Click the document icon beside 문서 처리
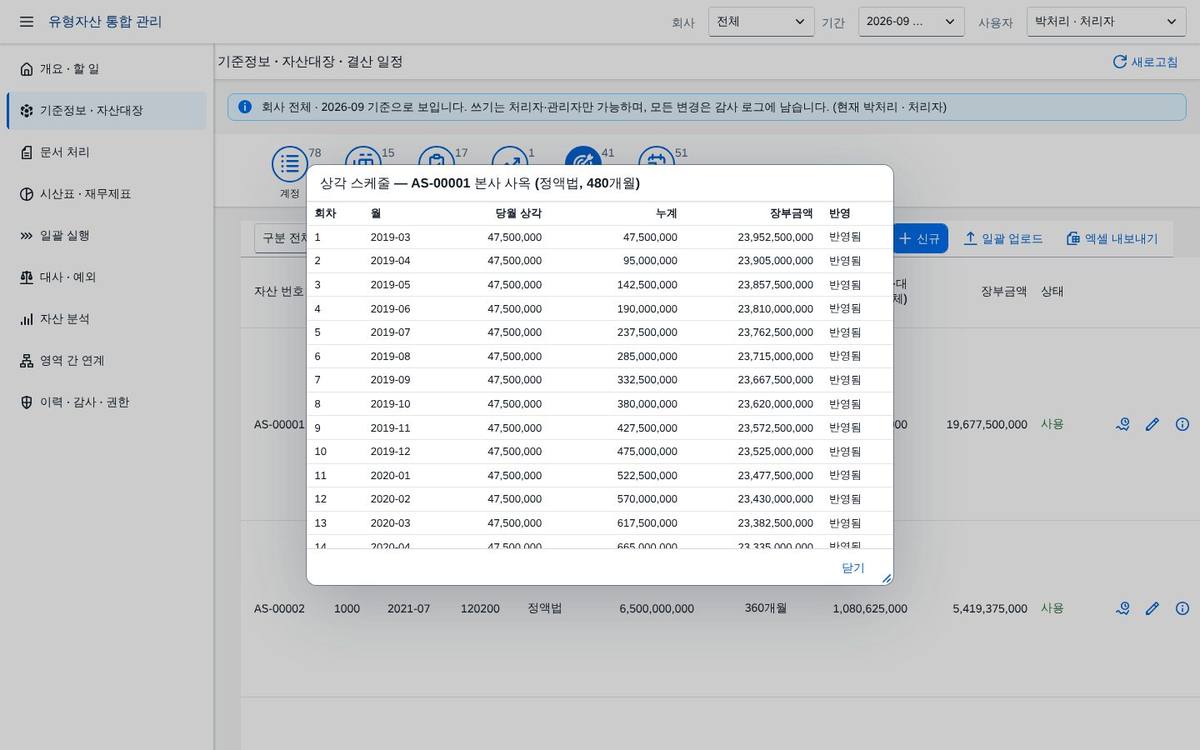 (27, 152)
